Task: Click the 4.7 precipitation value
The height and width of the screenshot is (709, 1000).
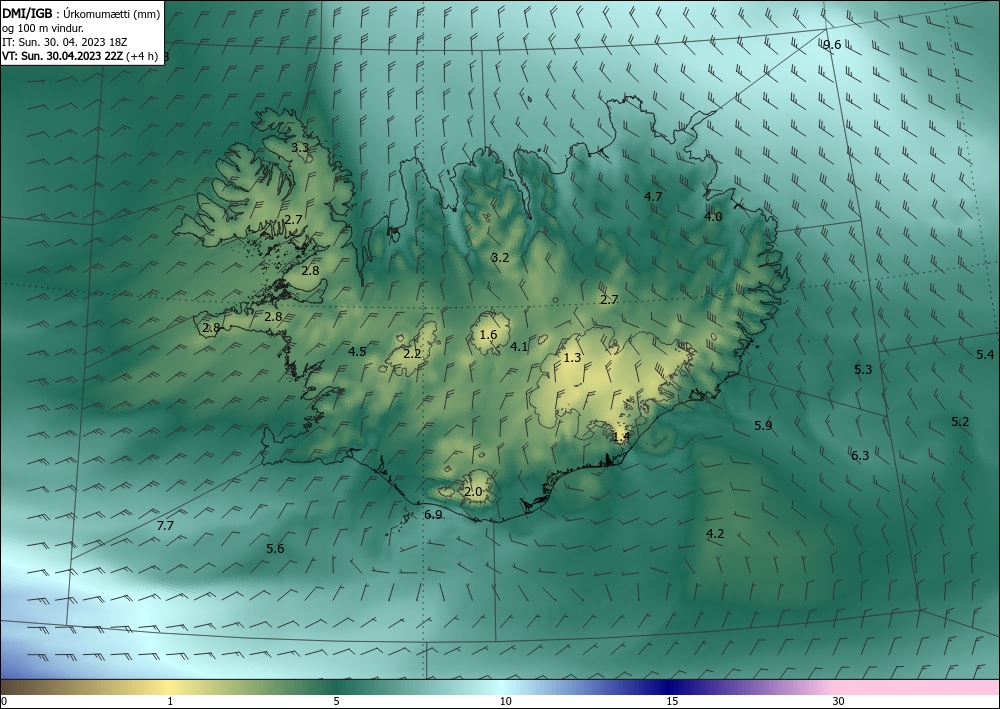Action: (653, 196)
